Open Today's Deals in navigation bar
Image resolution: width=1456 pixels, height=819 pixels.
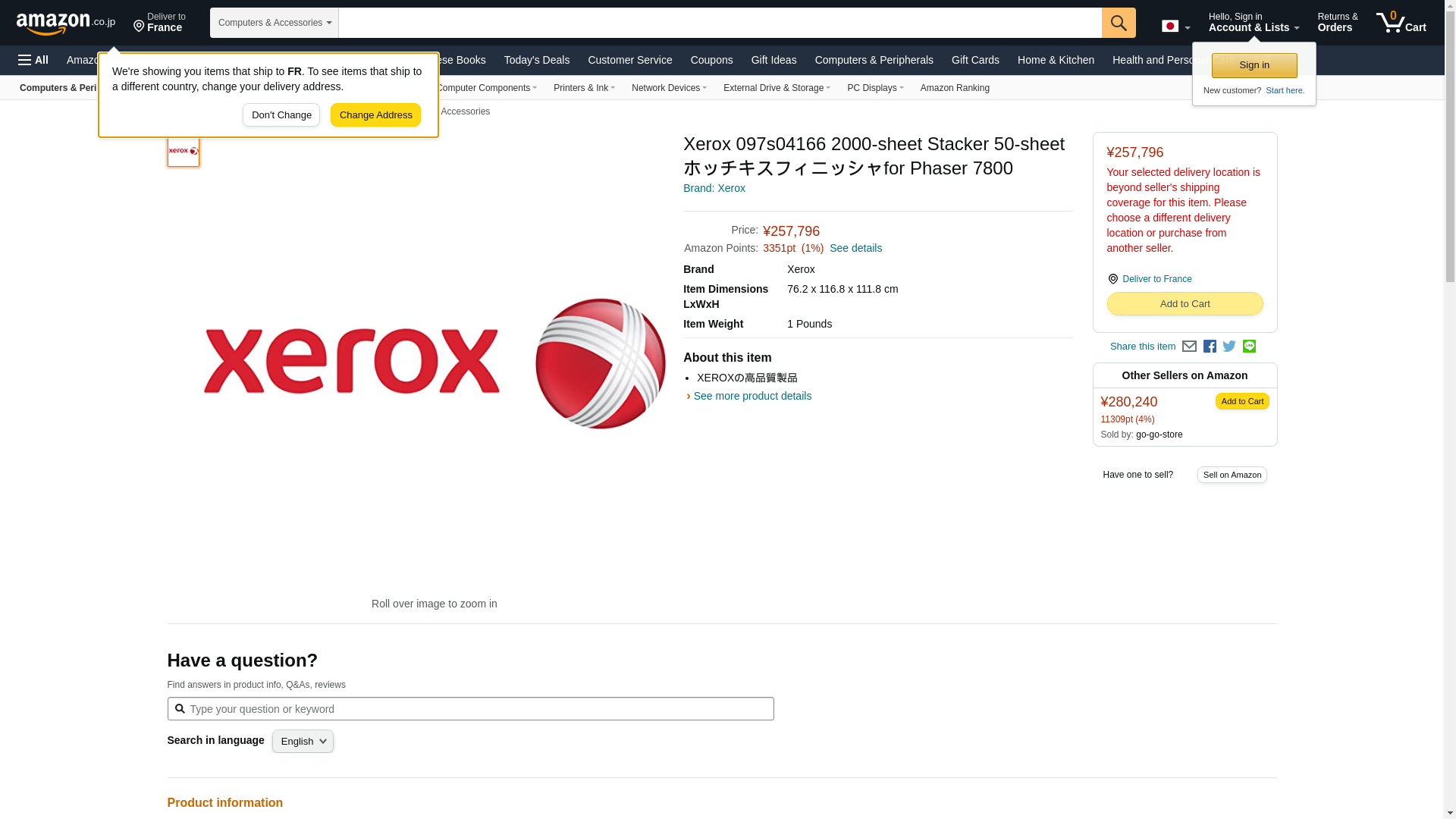pyautogui.click(x=536, y=60)
